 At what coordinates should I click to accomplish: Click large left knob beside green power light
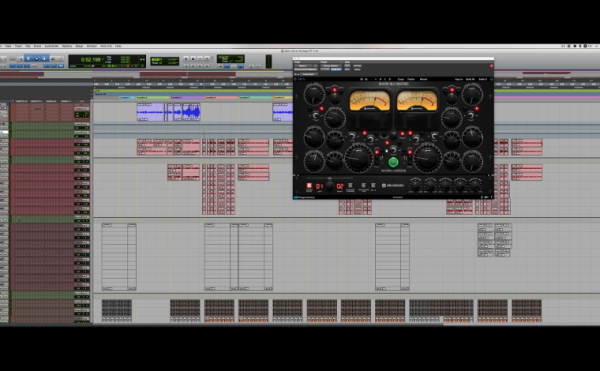click(359, 158)
